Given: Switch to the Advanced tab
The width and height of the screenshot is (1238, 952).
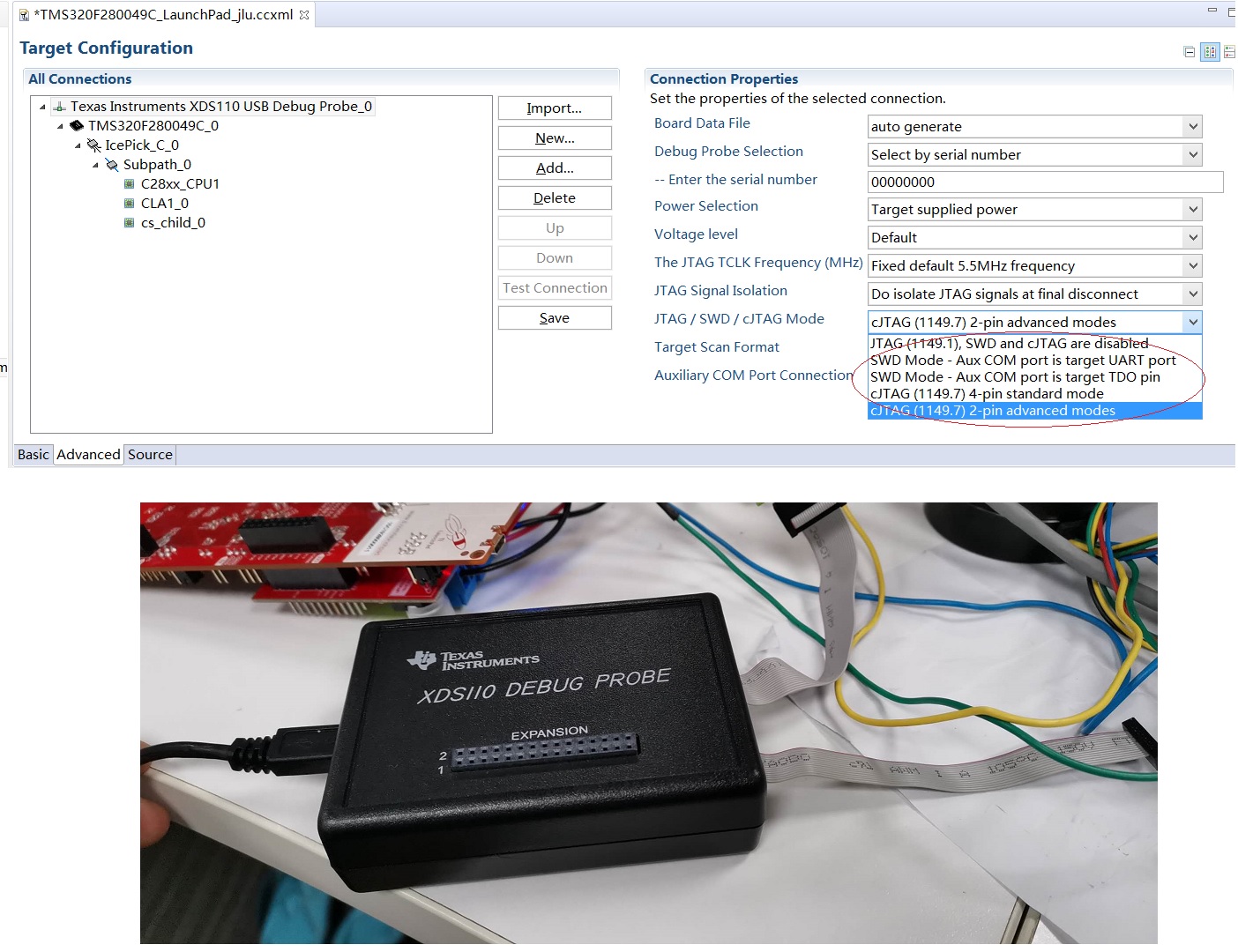Looking at the screenshot, I should tap(88, 455).
